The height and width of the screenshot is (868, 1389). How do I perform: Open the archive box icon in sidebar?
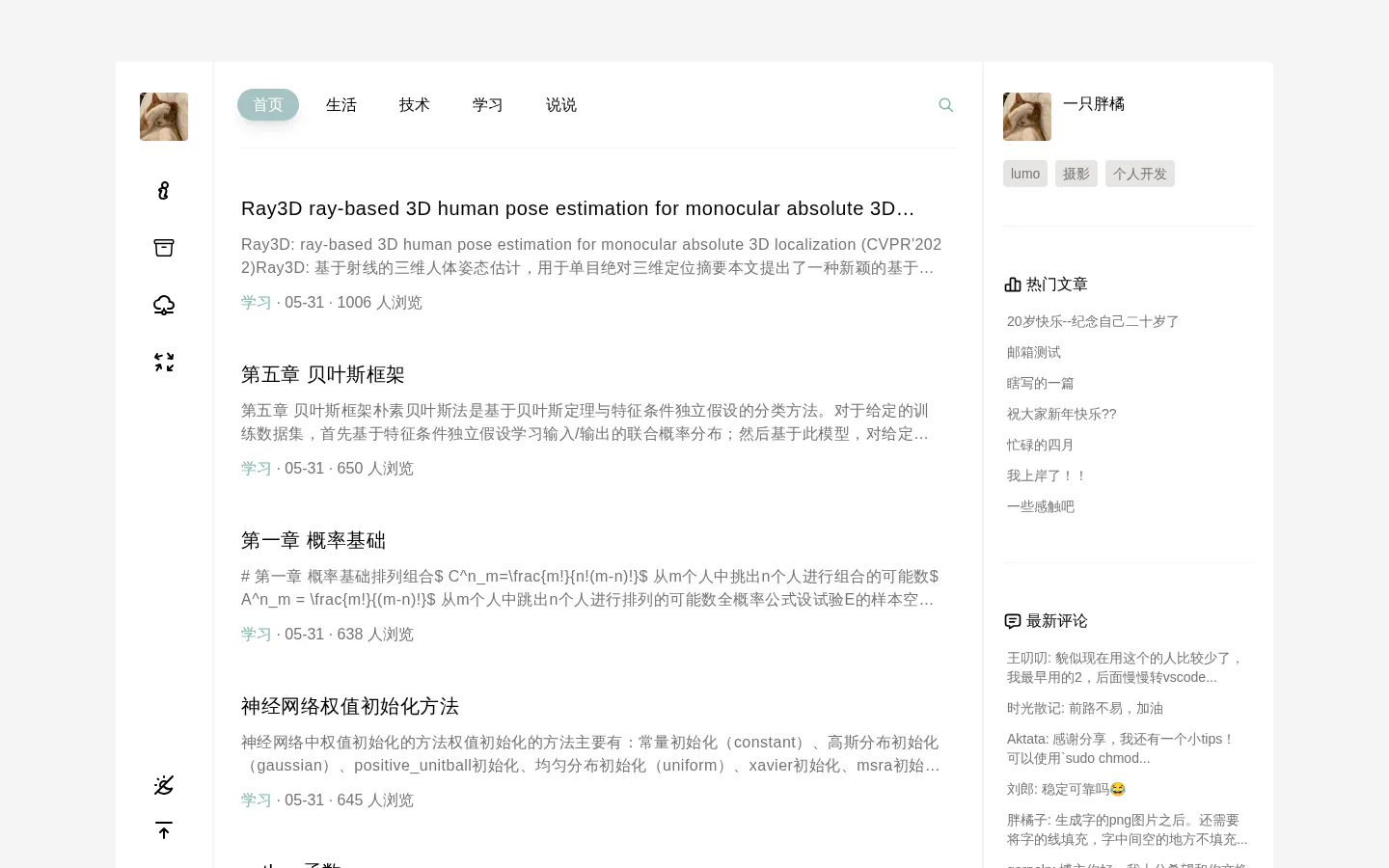point(164,248)
